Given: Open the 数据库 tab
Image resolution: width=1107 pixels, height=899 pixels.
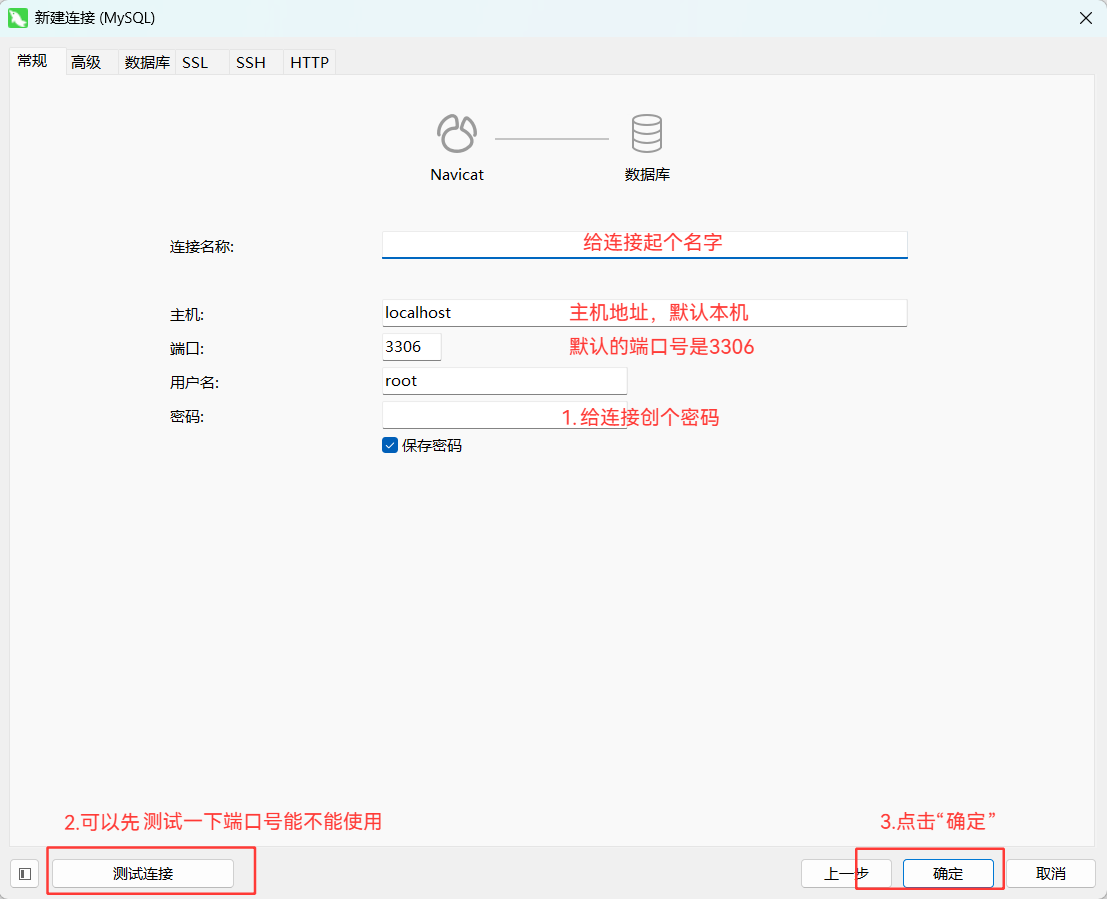Looking at the screenshot, I should pyautogui.click(x=147, y=62).
